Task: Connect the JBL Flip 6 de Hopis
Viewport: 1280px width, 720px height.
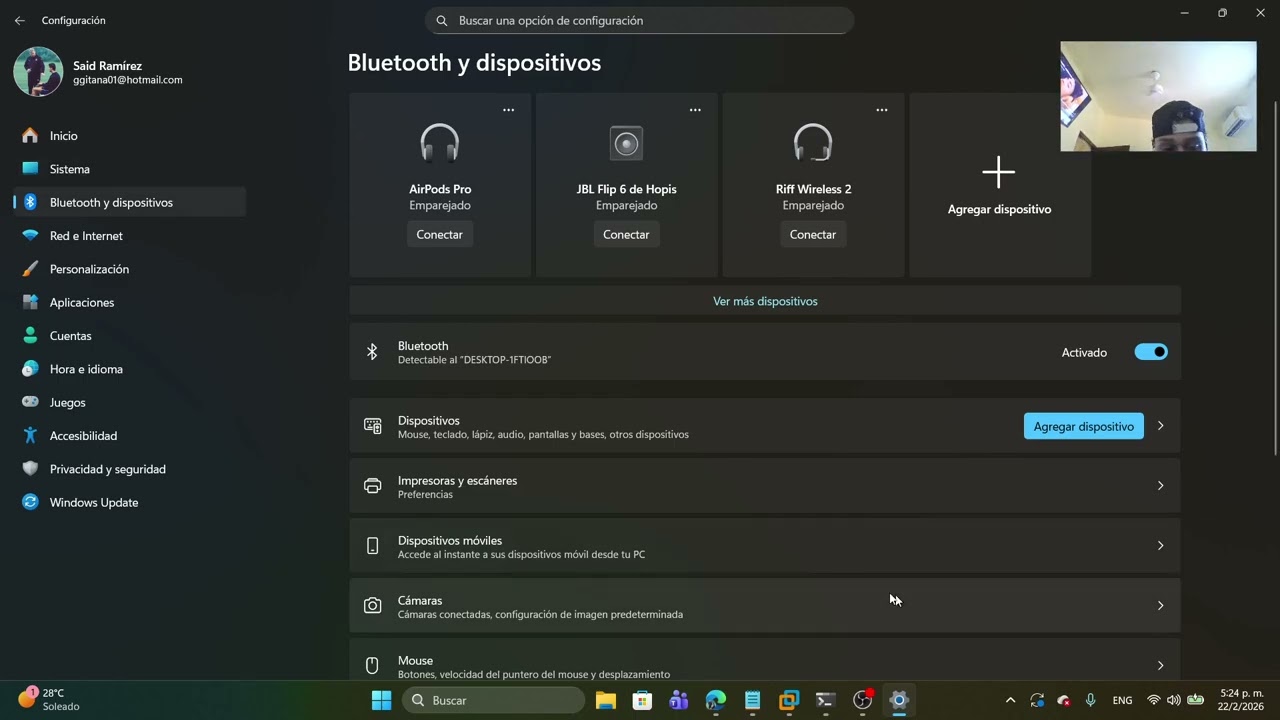Action: 626,234
